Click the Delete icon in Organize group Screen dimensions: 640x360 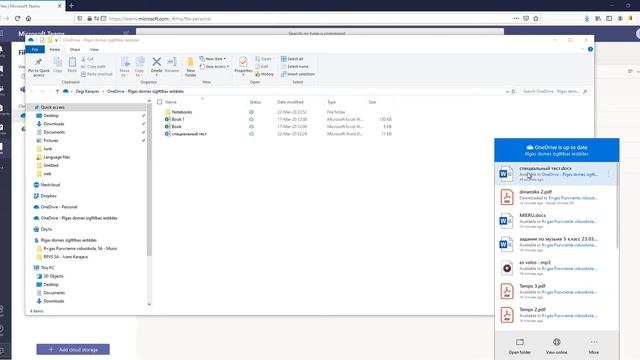click(x=156, y=65)
